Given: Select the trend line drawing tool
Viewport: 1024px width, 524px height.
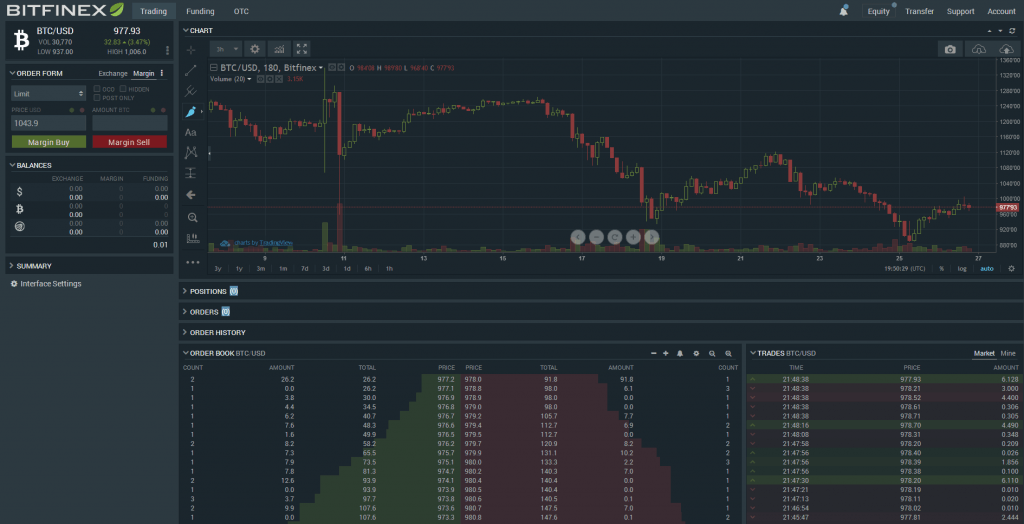Looking at the screenshot, I should coord(191,71).
